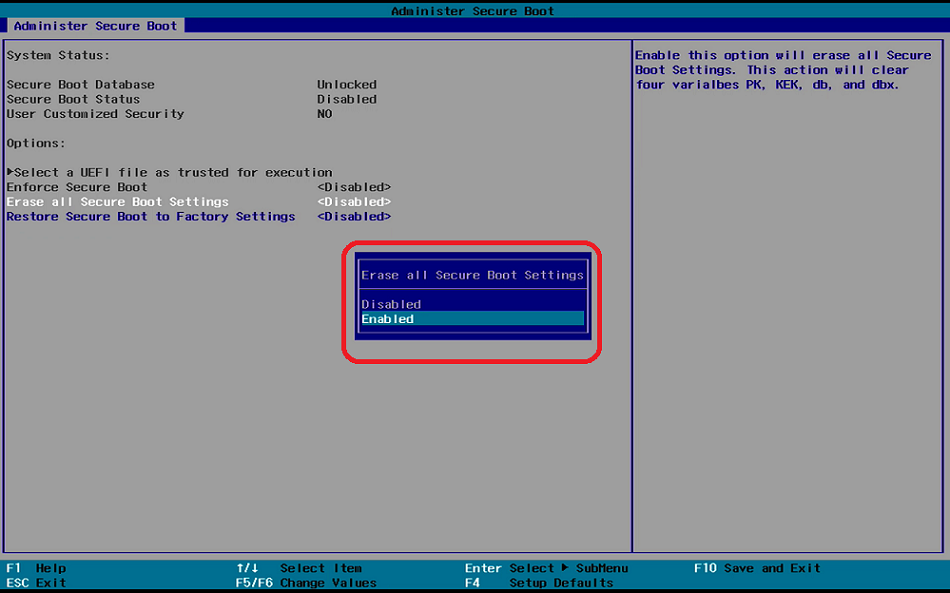
Task: Click the popup title Erase all Secure Boot Settings
Action: [472, 275]
